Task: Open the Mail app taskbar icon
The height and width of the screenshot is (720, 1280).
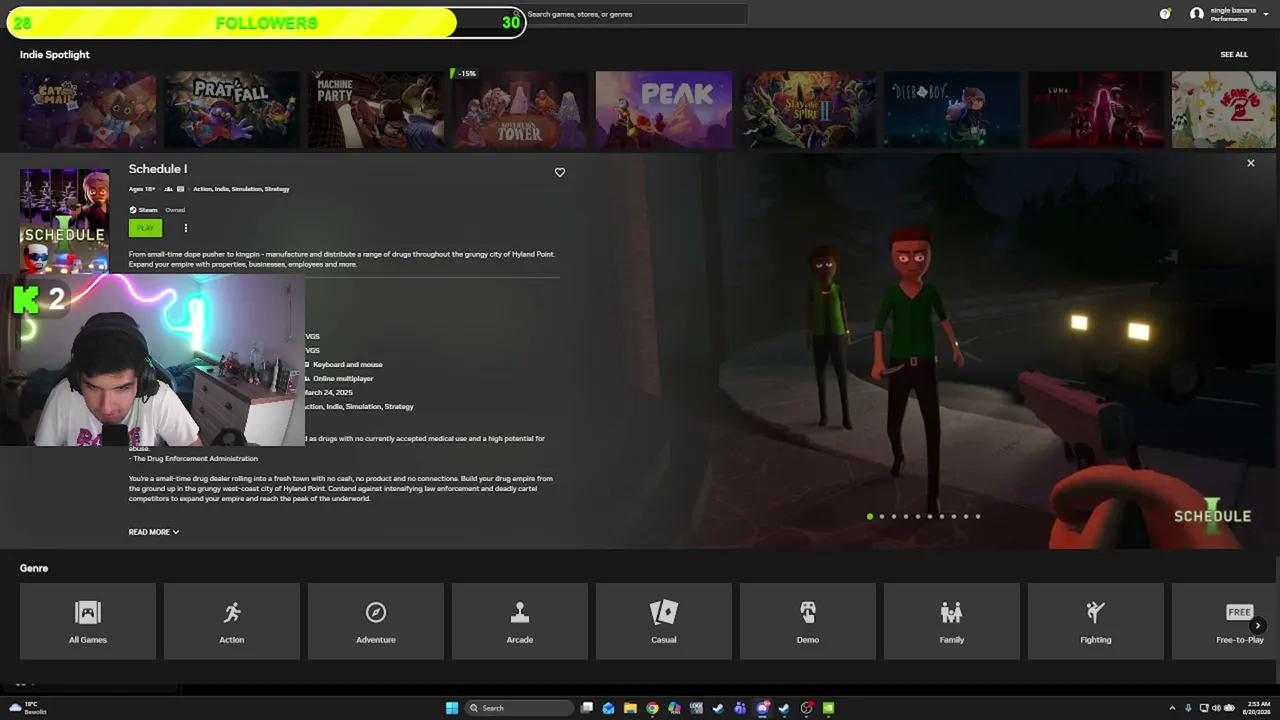Action: [x=608, y=708]
